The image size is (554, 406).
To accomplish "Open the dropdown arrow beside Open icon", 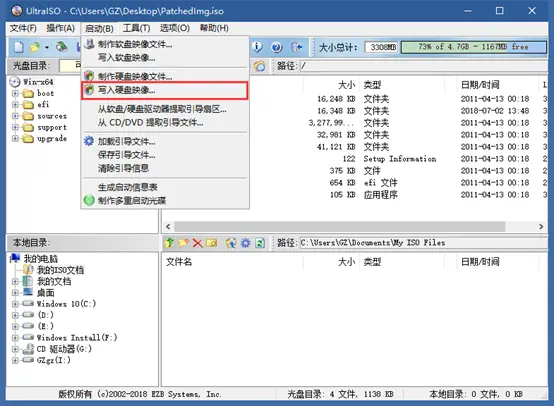I will pyautogui.click(x=47, y=47).
